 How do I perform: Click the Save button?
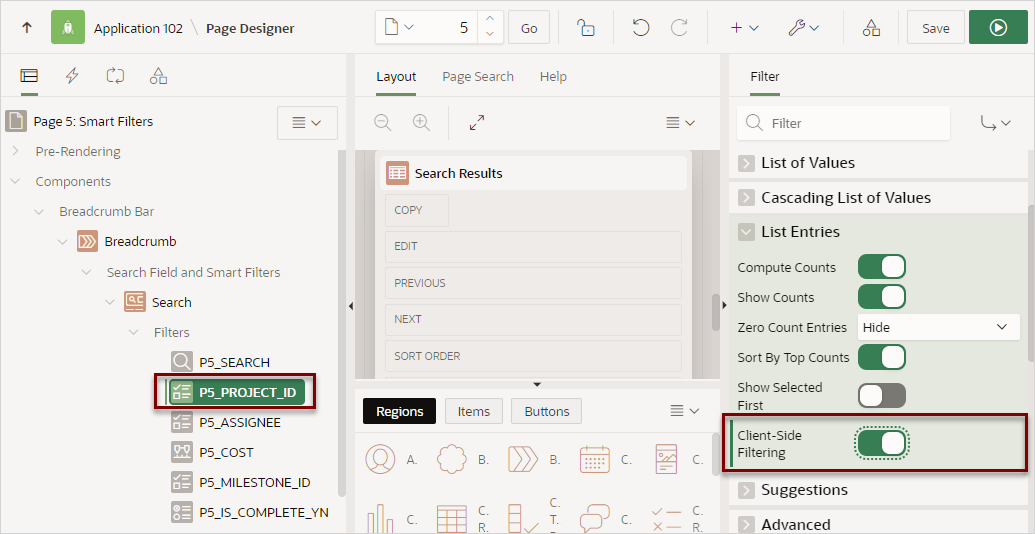[x=935, y=28]
